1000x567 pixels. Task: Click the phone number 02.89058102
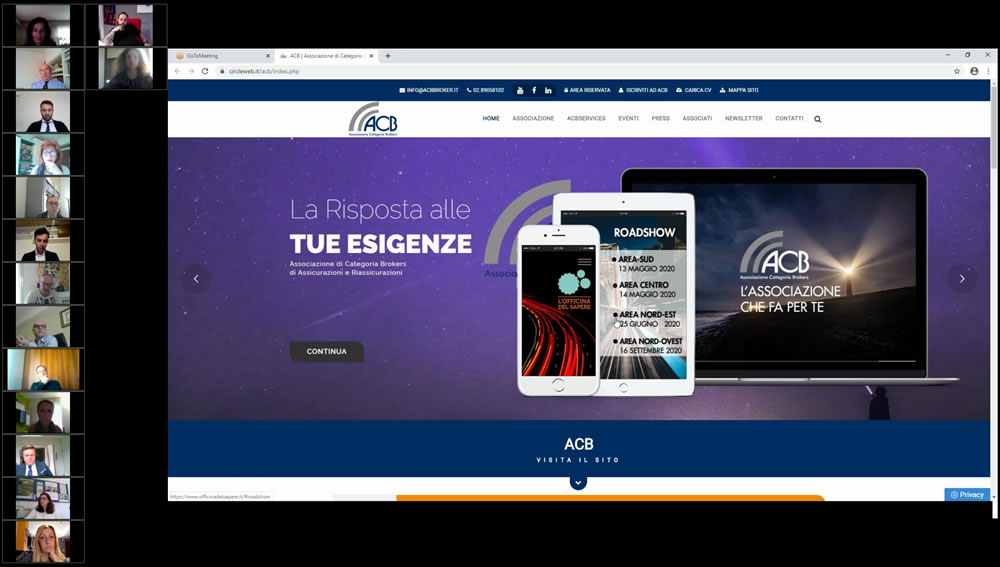[x=485, y=91]
